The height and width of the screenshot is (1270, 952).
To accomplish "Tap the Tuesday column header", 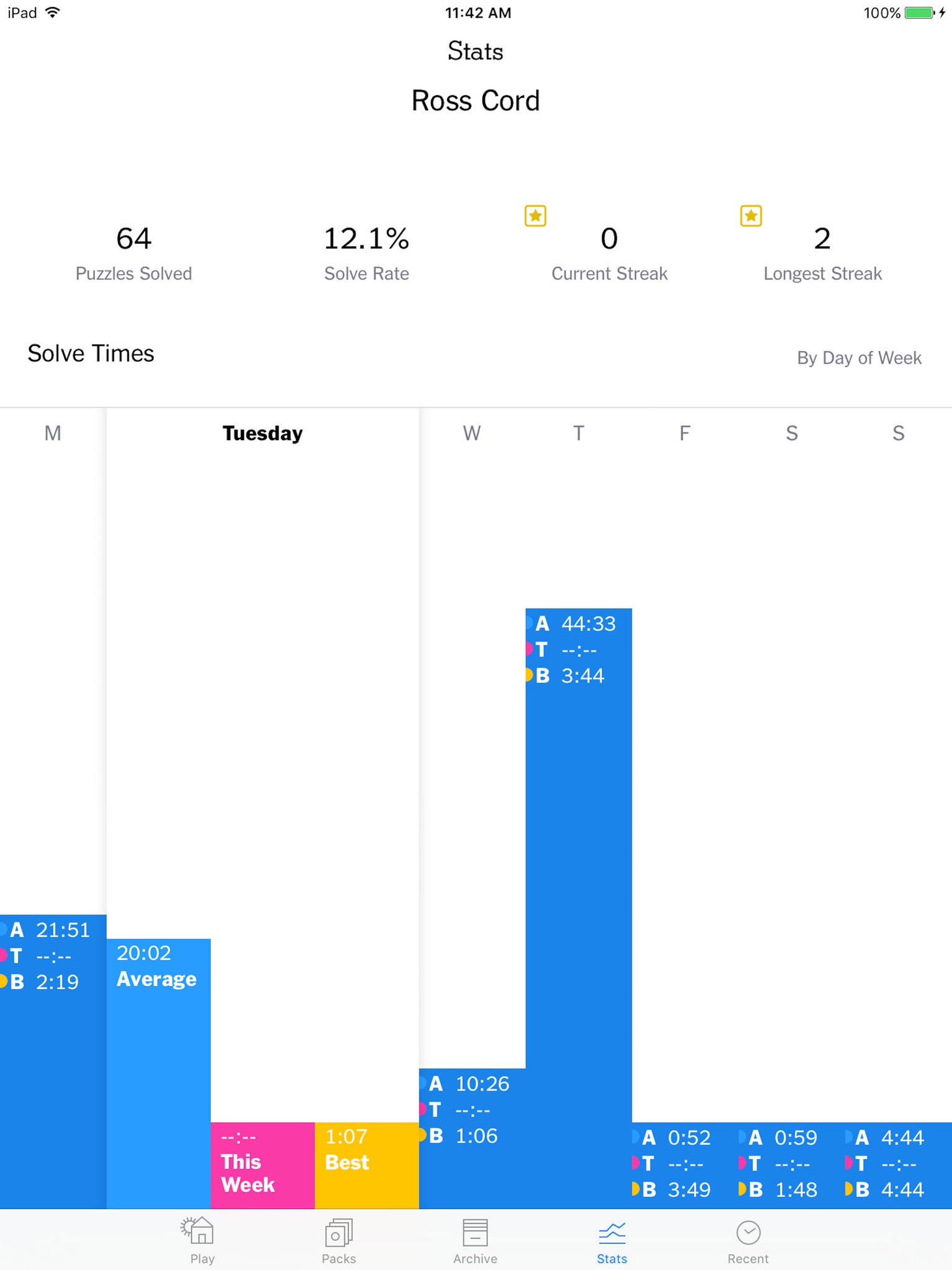I will pos(262,433).
